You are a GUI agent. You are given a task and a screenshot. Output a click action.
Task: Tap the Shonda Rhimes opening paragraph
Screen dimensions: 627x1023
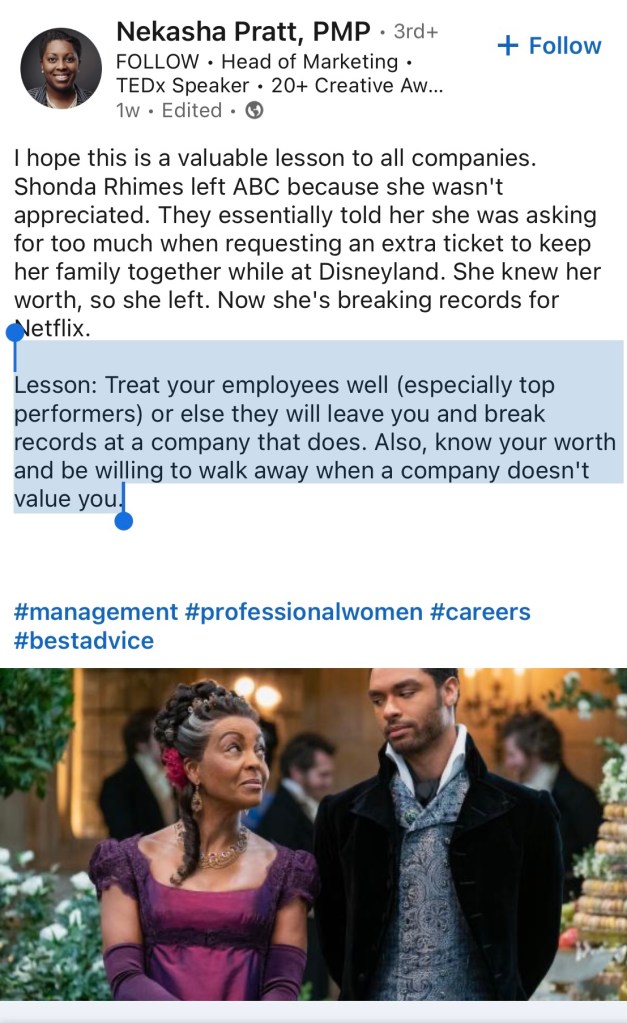(x=314, y=243)
